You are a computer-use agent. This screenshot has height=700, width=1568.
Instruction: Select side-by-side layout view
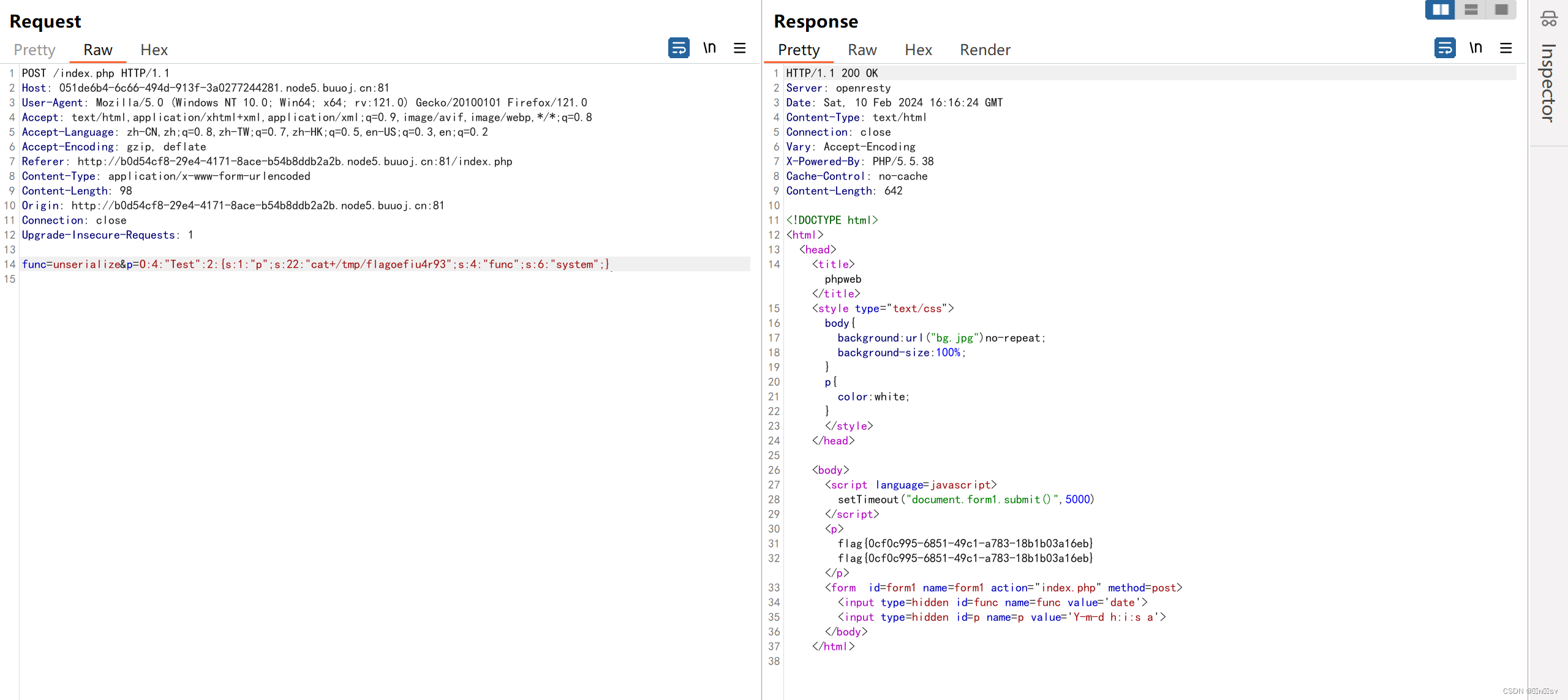[x=1441, y=10]
